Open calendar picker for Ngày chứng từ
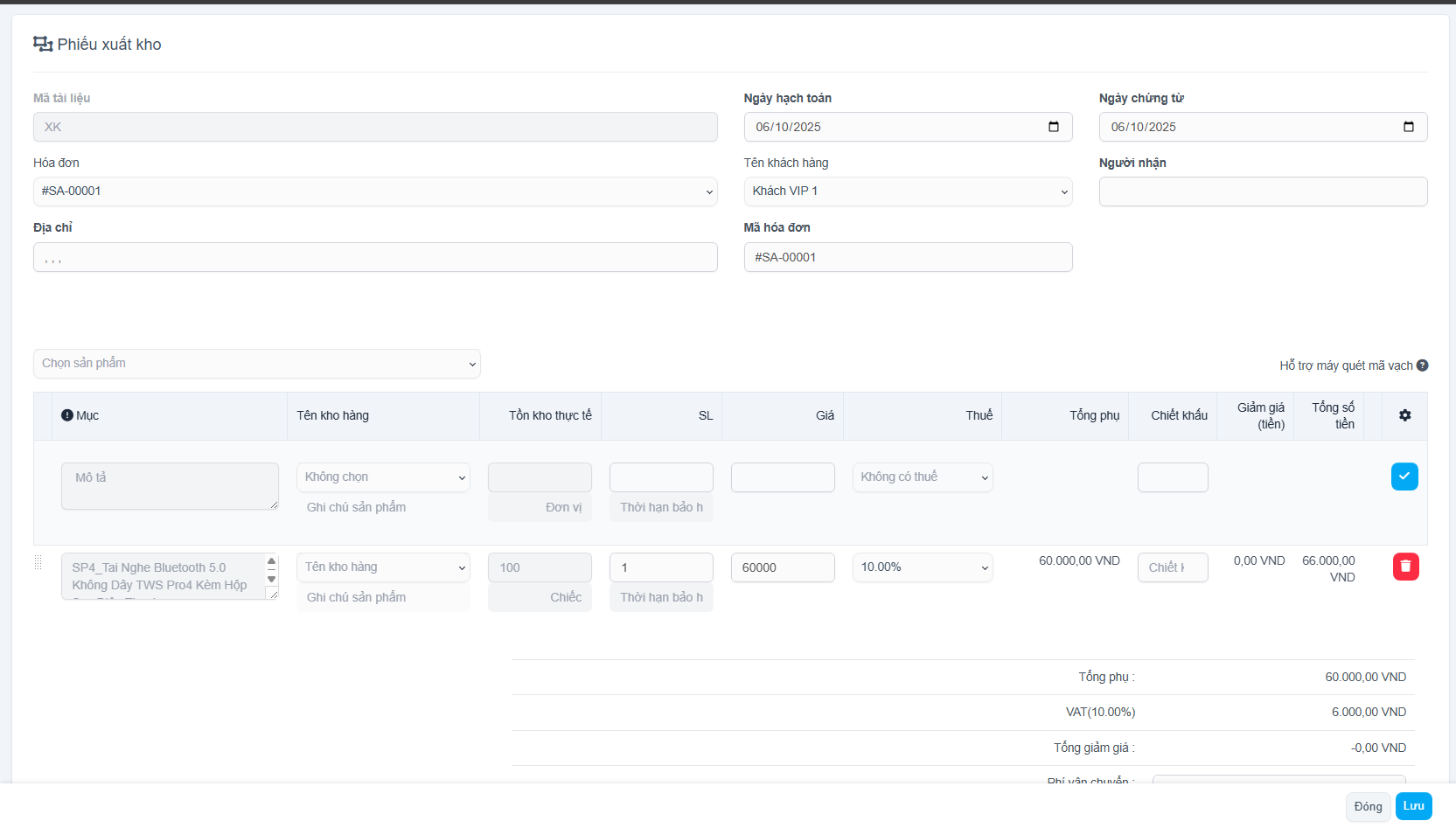Image resolution: width=1456 pixels, height=828 pixels. click(1408, 127)
